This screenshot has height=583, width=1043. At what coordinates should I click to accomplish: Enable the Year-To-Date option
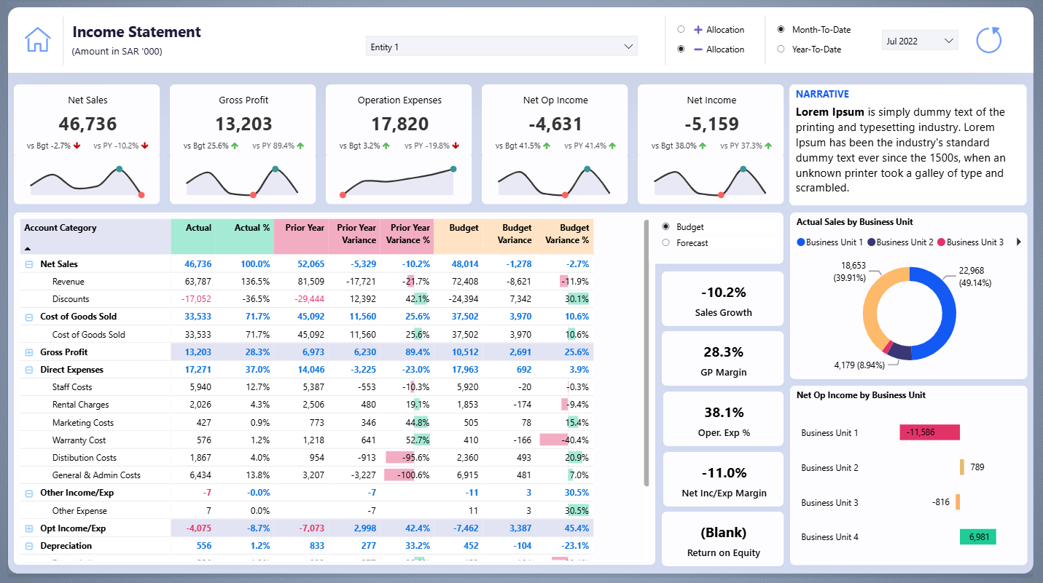(x=782, y=47)
